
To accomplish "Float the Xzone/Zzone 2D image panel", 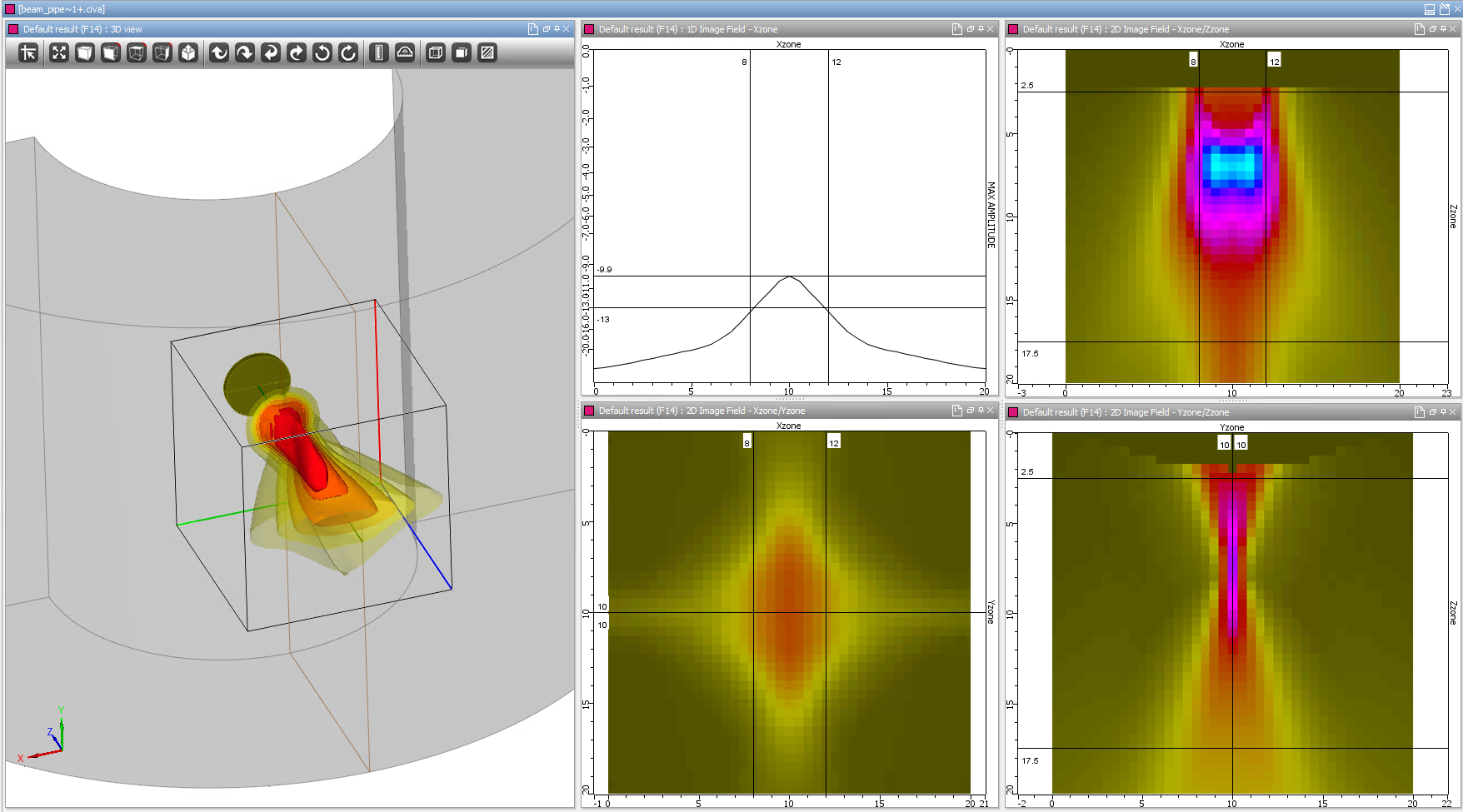I will click(1432, 29).
